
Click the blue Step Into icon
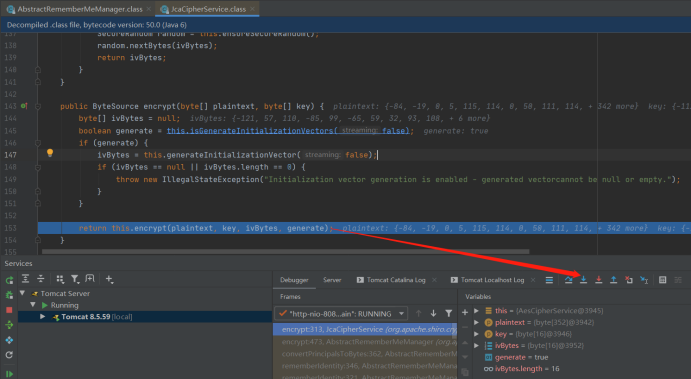583,280
